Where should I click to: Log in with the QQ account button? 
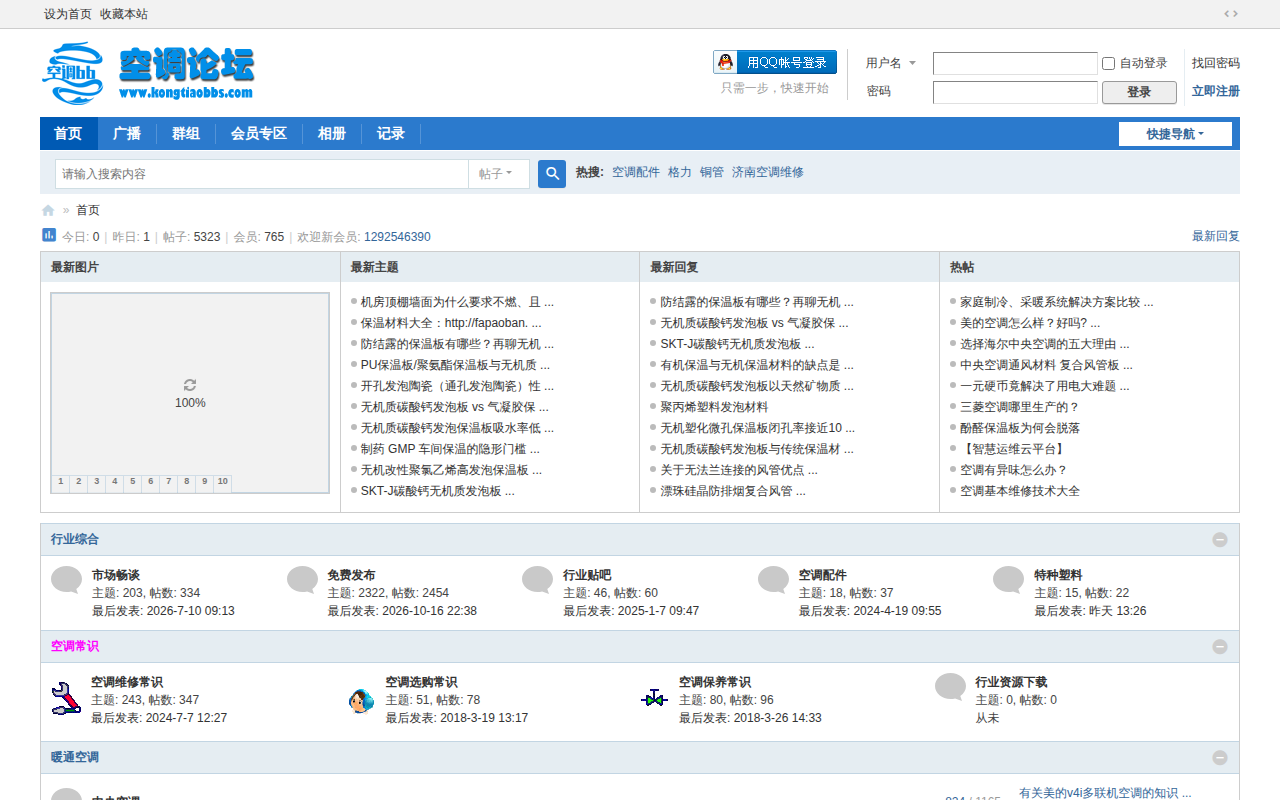click(x=775, y=62)
